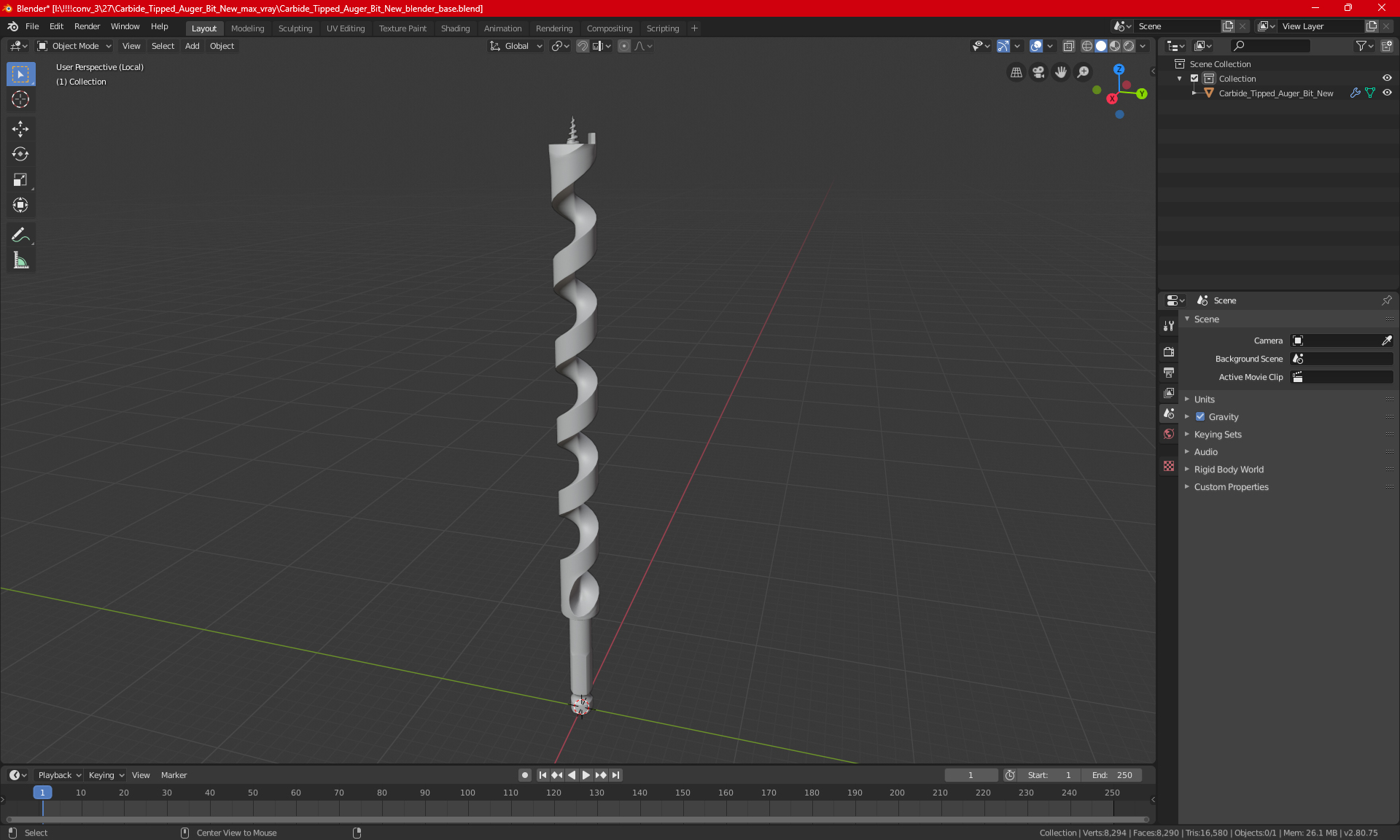Screen dimensions: 1400x840
Task: Select the Select Box tool
Action: 20,74
